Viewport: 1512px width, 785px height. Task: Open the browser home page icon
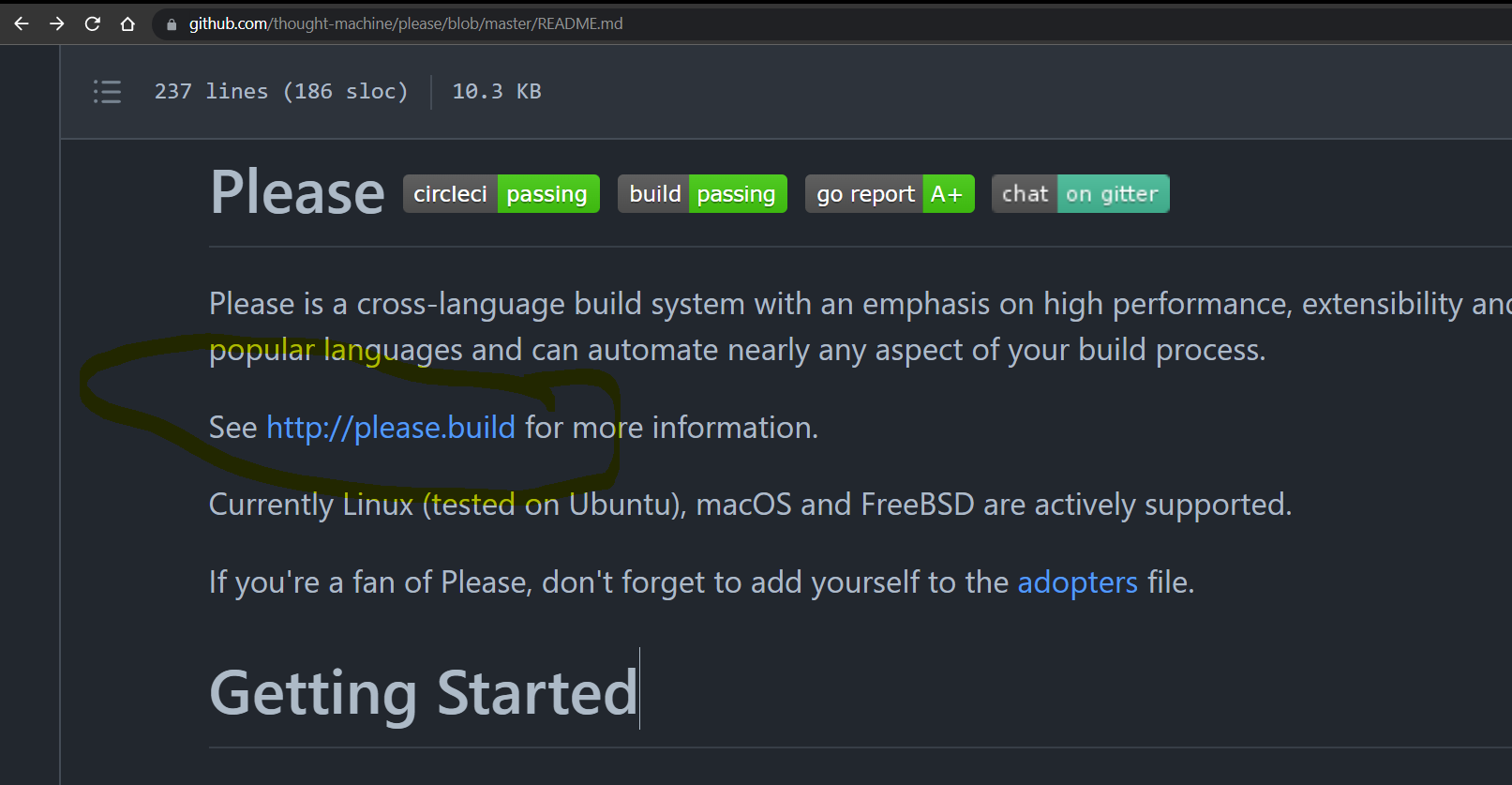tap(128, 23)
